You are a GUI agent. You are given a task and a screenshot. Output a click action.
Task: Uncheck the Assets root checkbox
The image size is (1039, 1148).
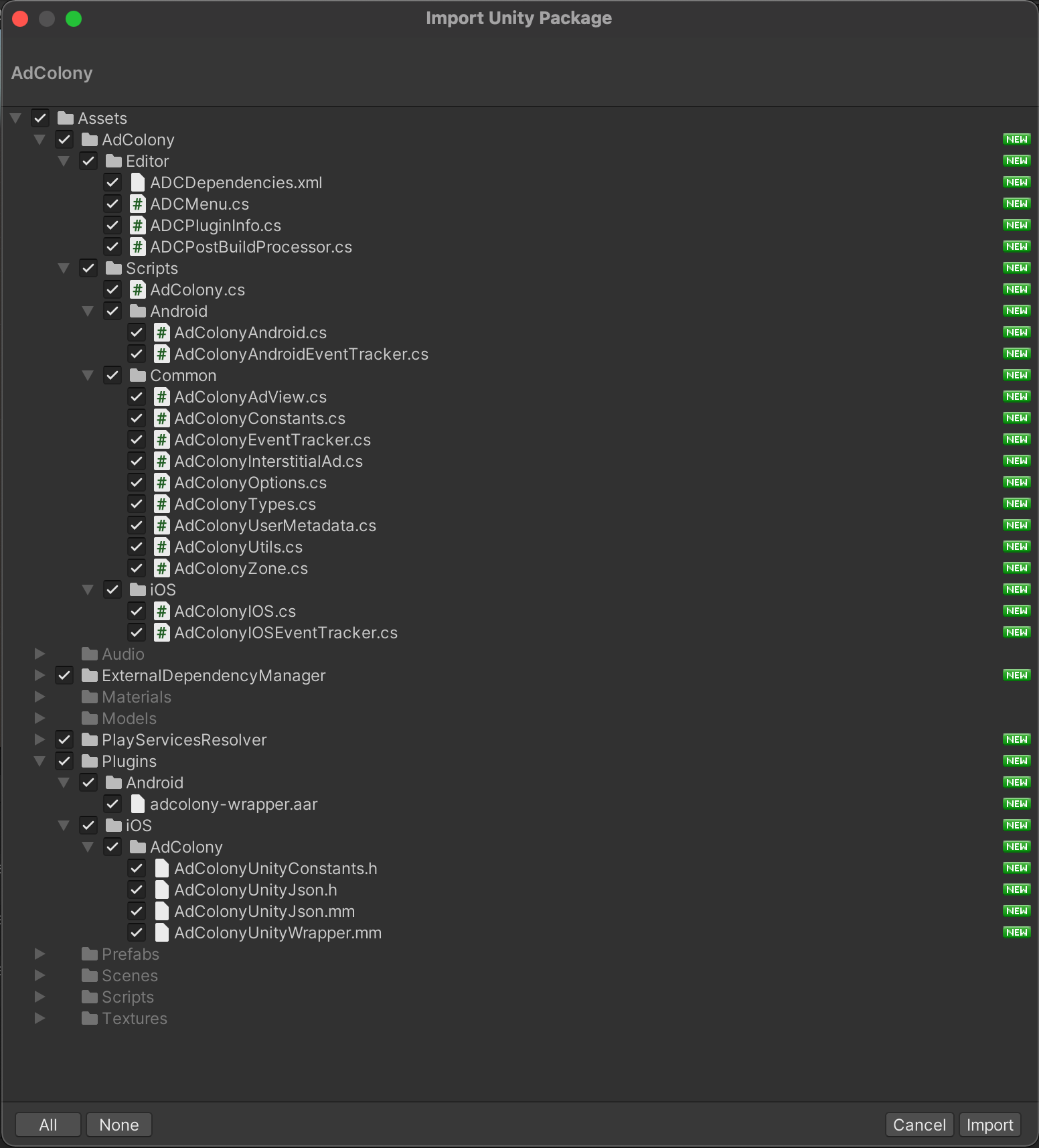[40, 118]
